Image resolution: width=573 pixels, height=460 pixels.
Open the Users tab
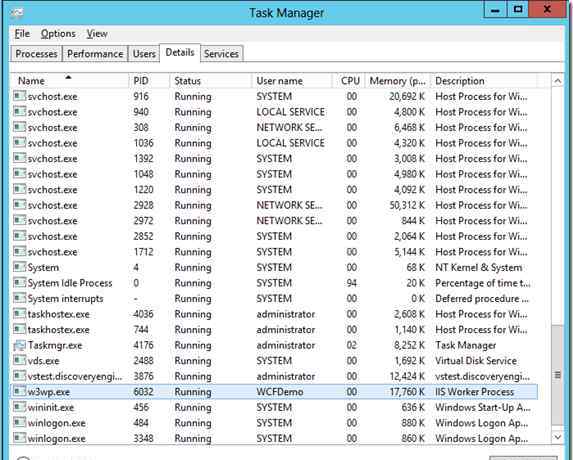(x=144, y=54)
